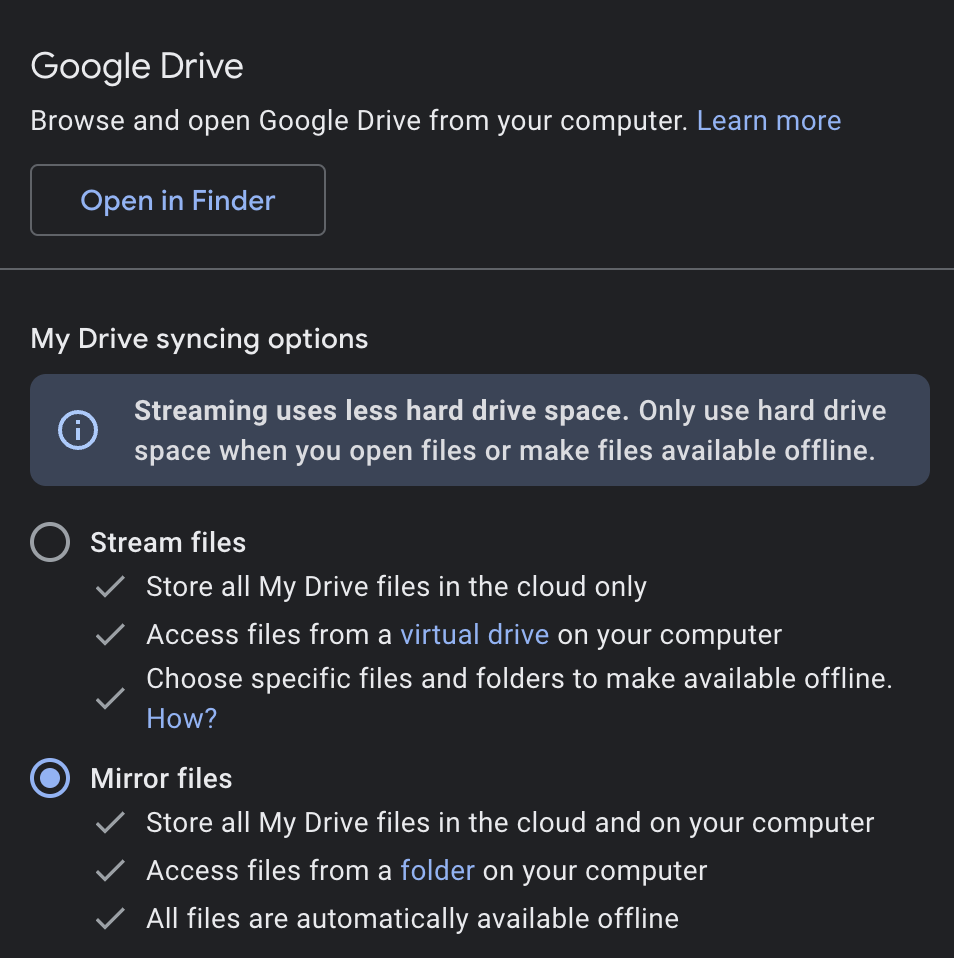Image resolution: width=954 pixels, height=958 pixels.
Task: Click the 'Mirror files' label
Action: 161,778
